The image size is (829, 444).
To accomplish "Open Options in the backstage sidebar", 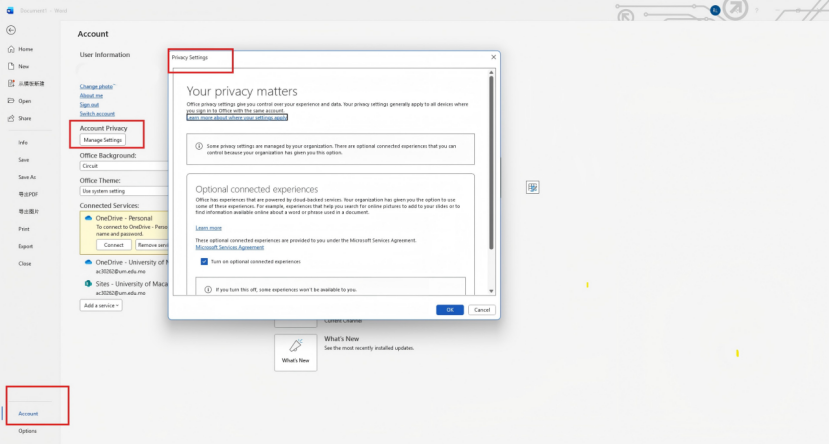I will (x=27, y=431).
